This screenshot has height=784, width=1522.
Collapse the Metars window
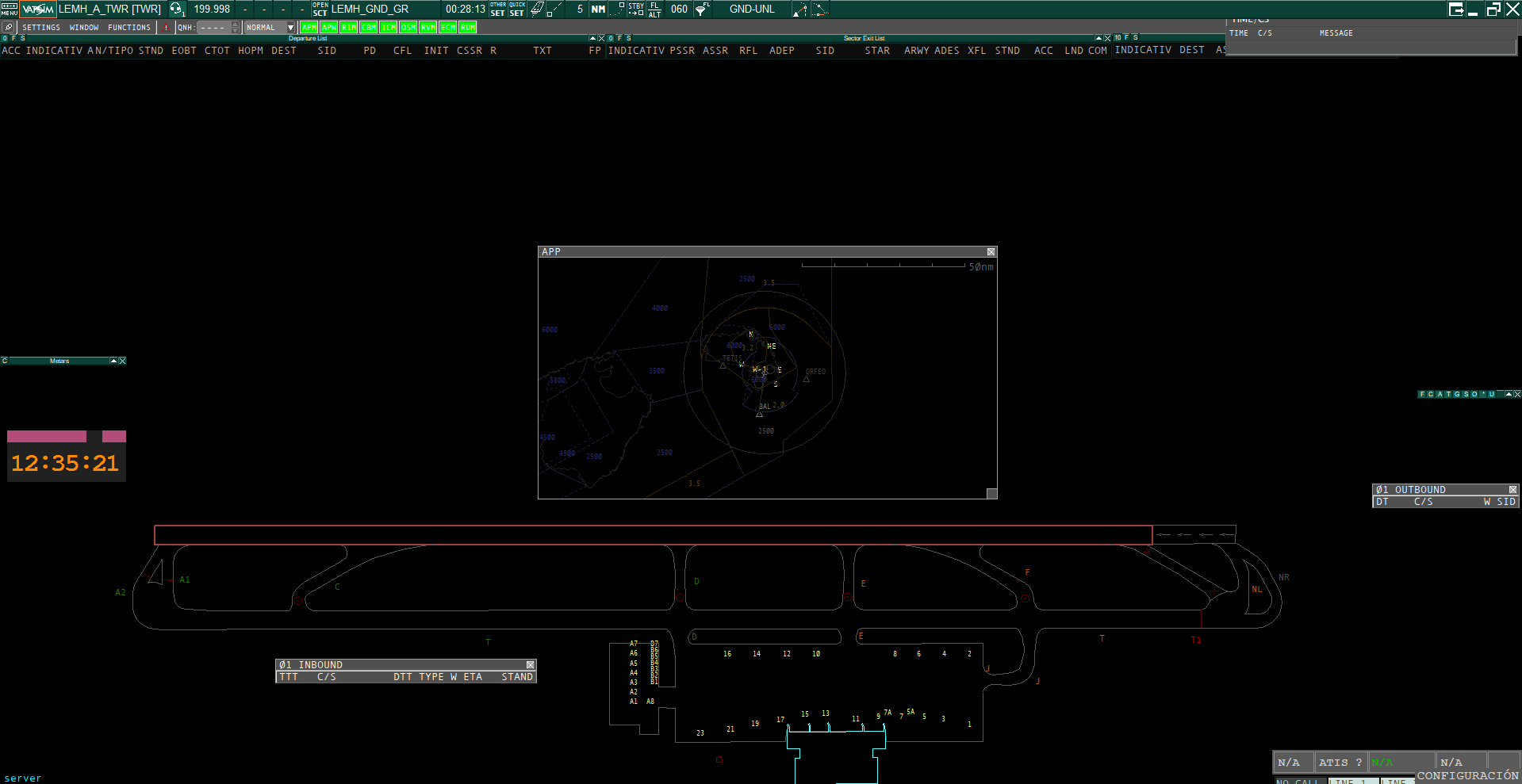point(113,361)
